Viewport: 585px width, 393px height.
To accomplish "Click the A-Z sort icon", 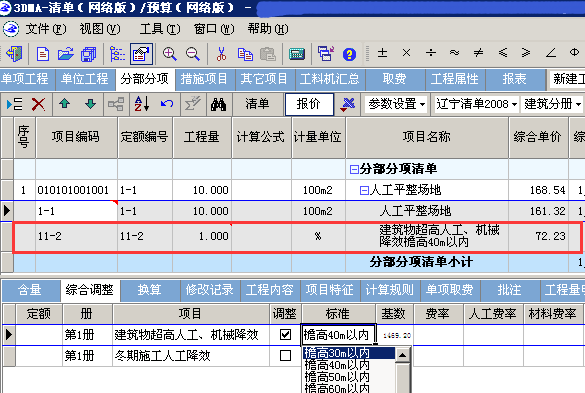I will [x=142, y=104].
